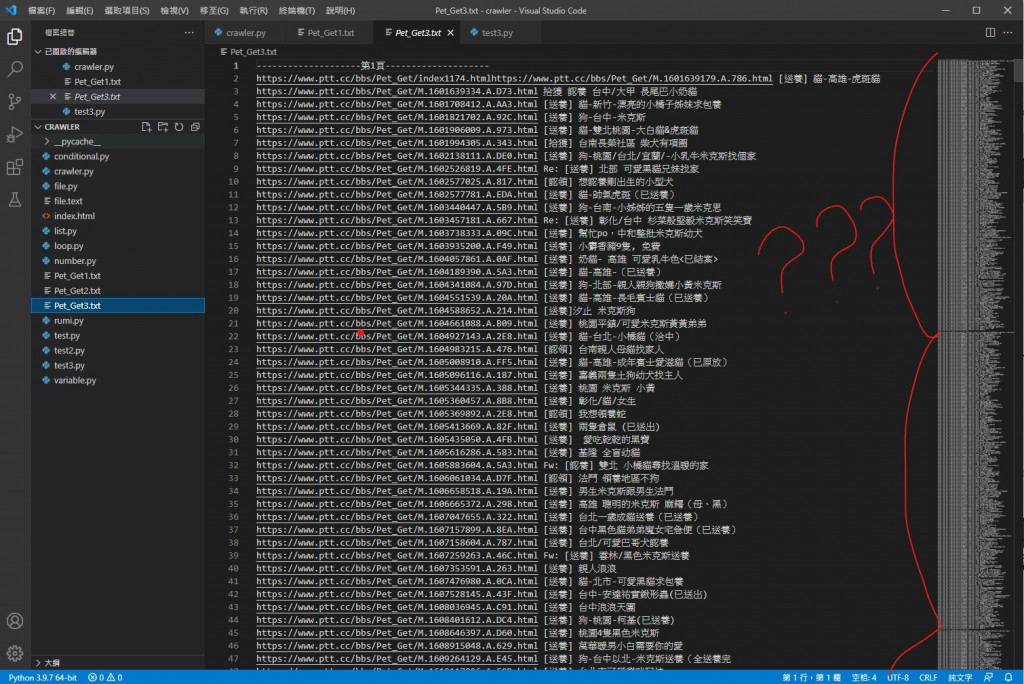Viewport: 1024px width, 684px height.
Task: Open Pet_Get2.txt in the explorer
Action: pos(77,291)
